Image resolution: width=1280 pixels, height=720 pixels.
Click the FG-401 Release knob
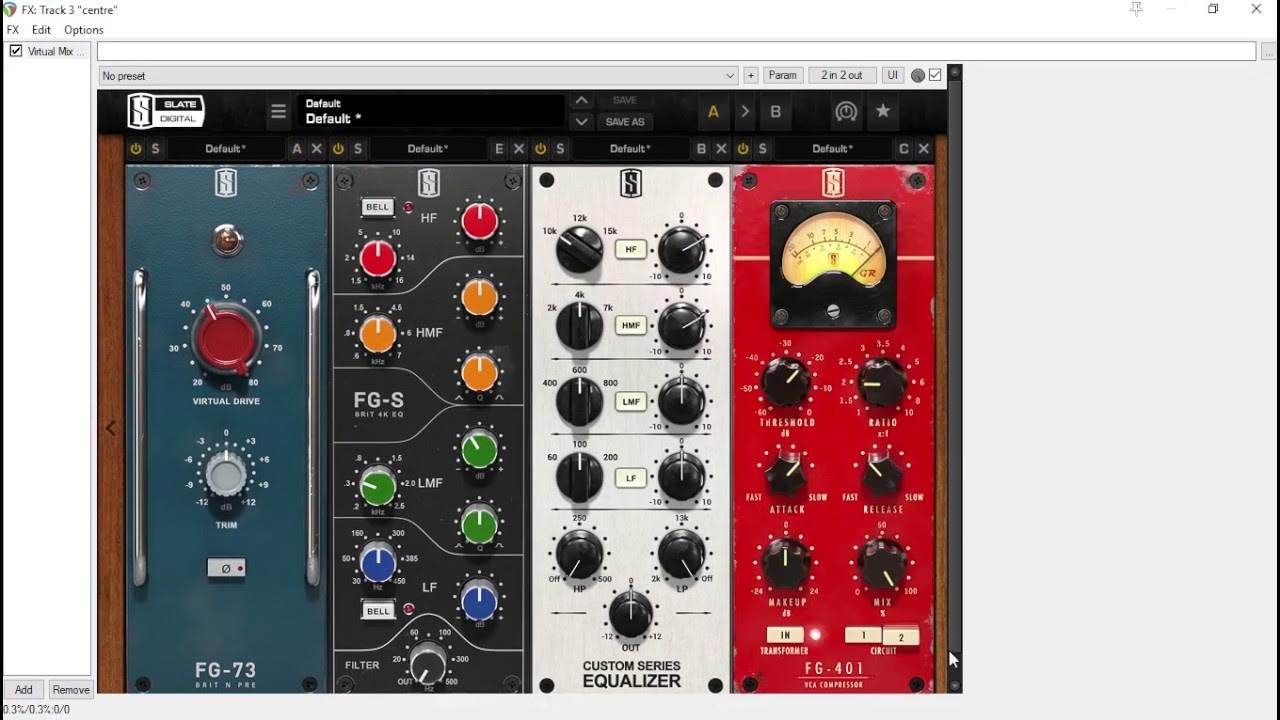[883, 475]
